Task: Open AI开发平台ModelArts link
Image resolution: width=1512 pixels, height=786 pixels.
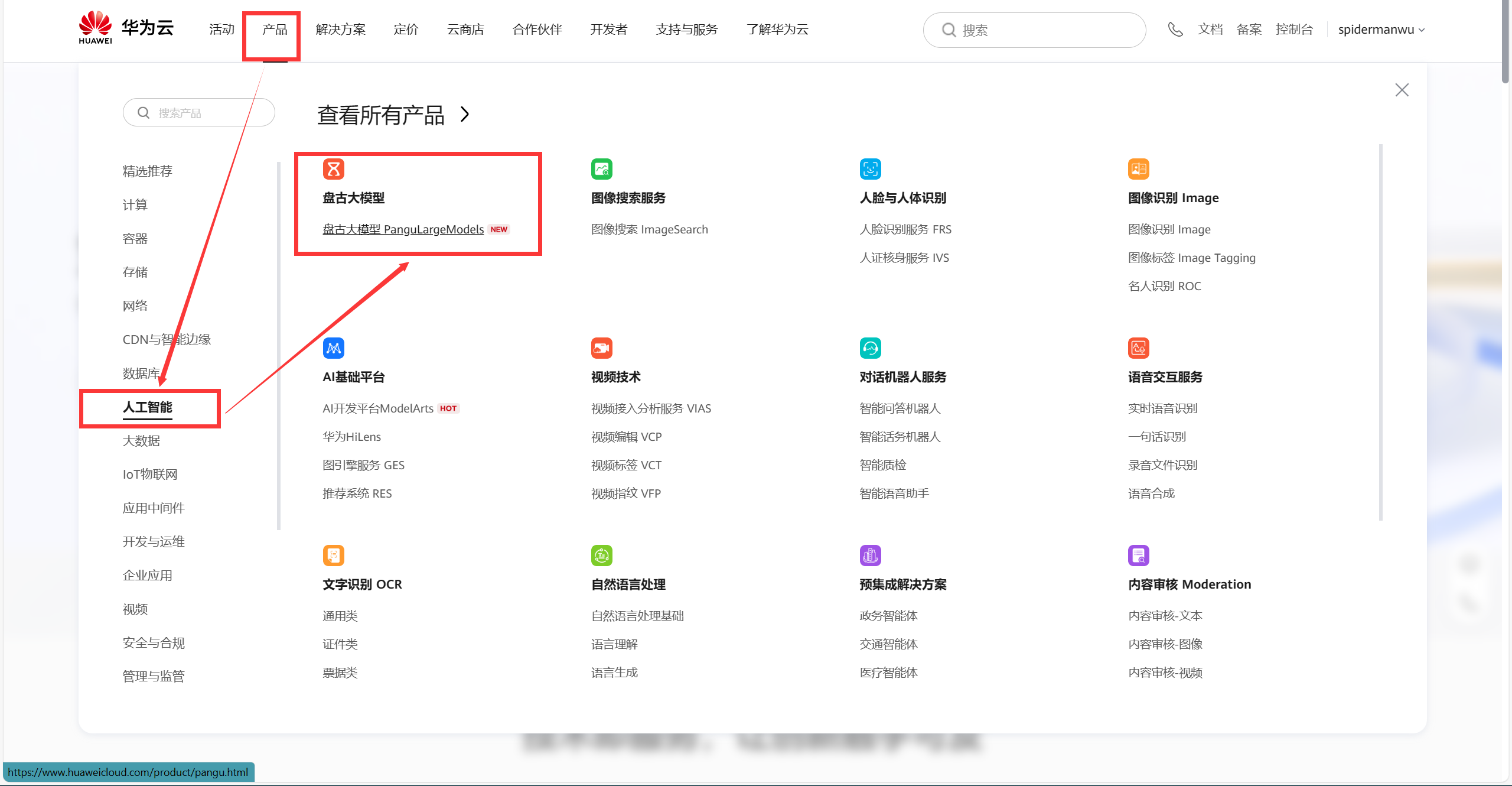Action: coord(378,408)
